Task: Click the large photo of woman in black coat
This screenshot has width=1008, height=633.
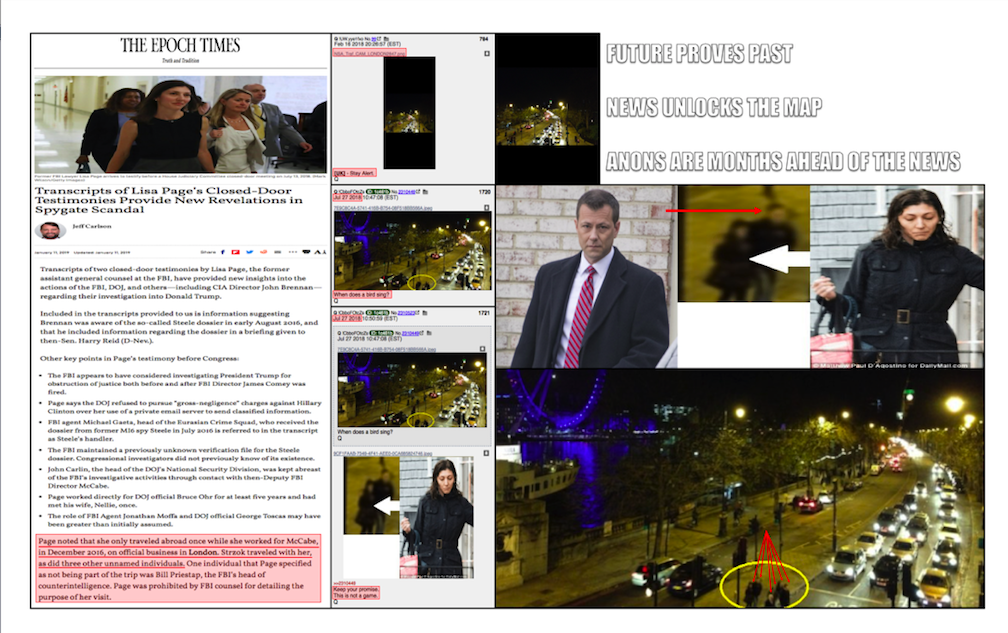Action: coord(897,276)
